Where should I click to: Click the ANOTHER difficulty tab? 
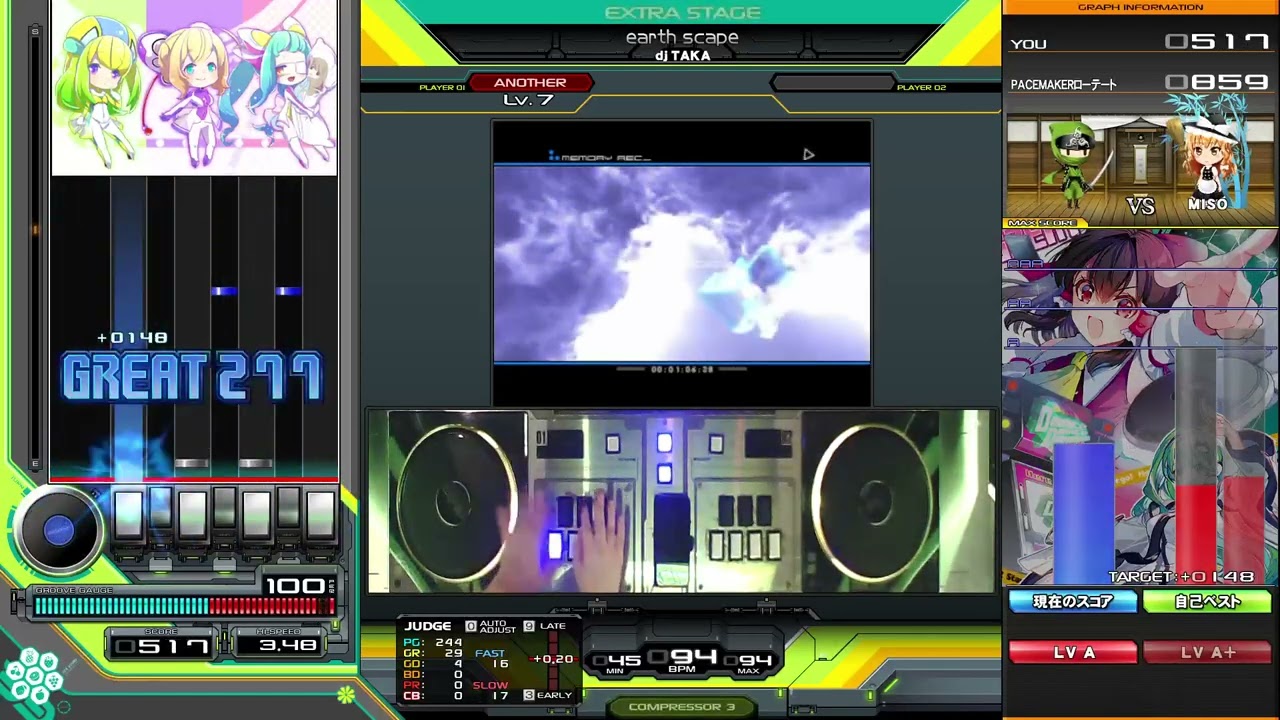pos(530,83)
